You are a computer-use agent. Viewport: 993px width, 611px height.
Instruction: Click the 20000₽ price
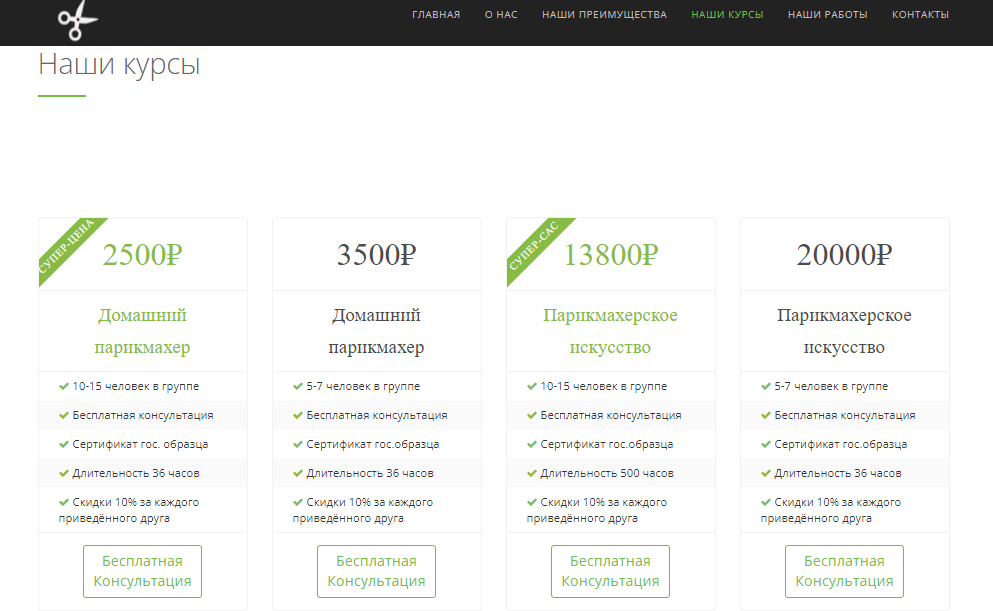pos(844,255)
